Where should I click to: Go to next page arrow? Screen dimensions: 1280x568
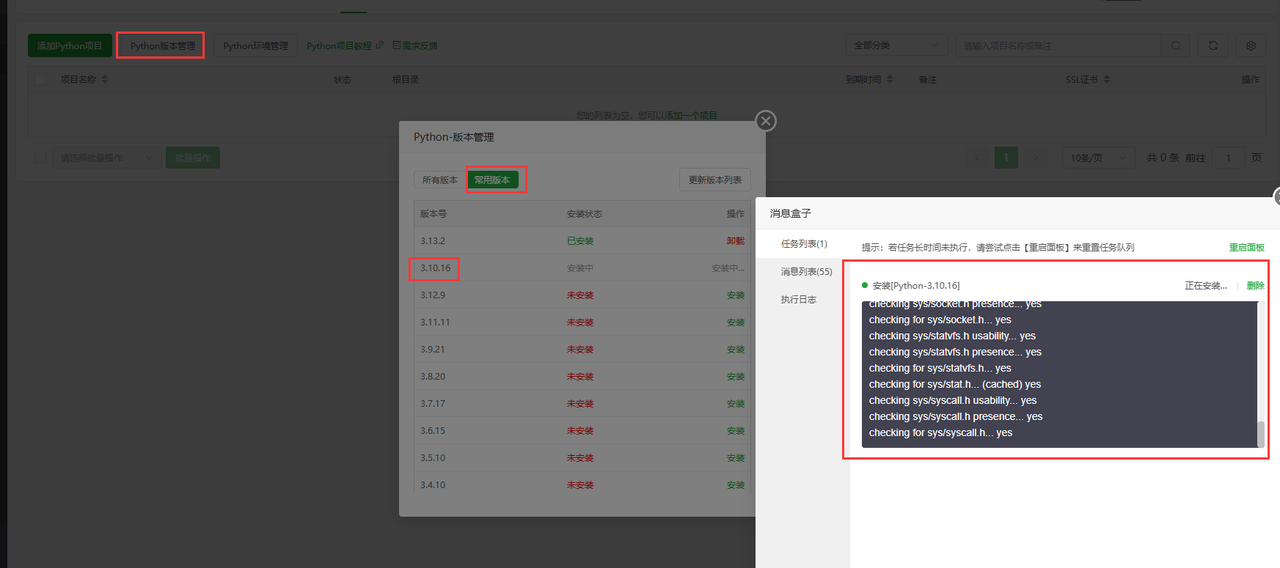coord(1035,157)
